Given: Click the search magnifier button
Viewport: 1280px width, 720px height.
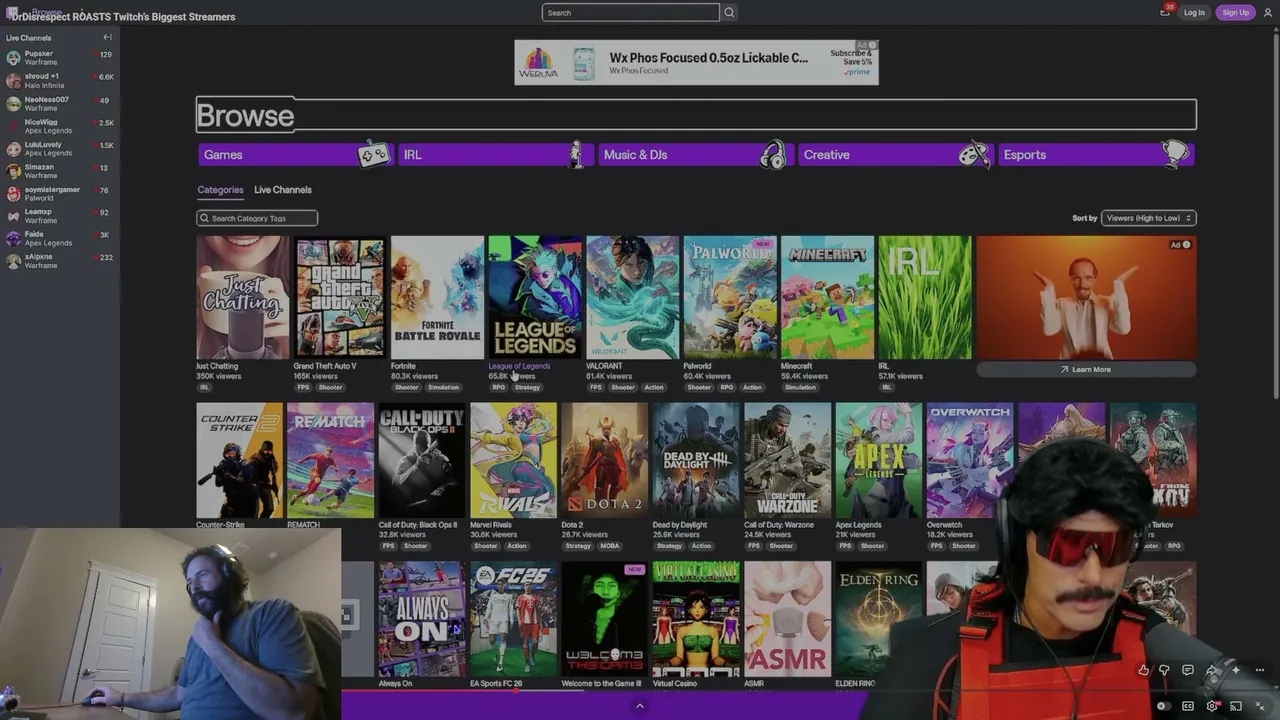Looking at the screenshot, I should (729, 12).
